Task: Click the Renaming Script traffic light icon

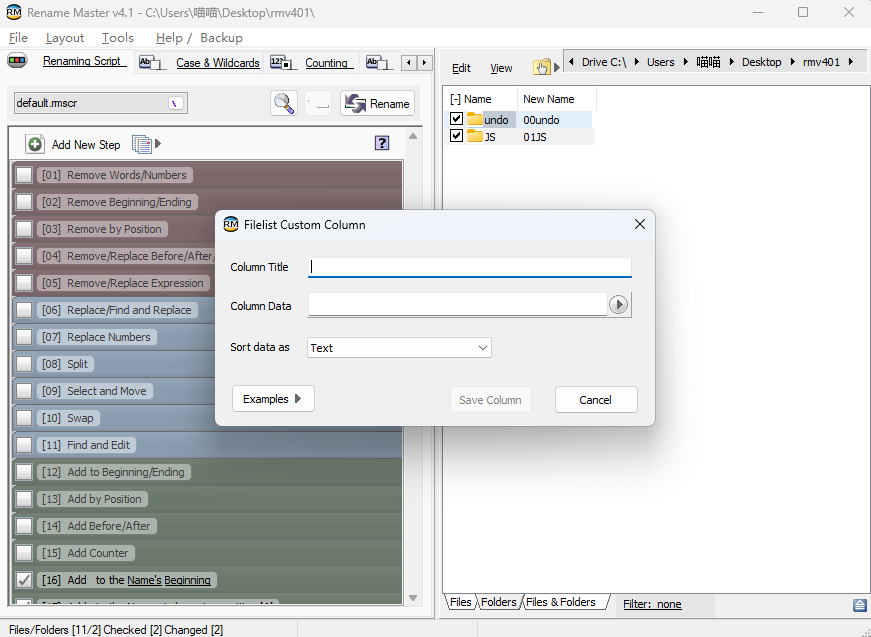Action: pyautogui.click(x=17, y=62)
